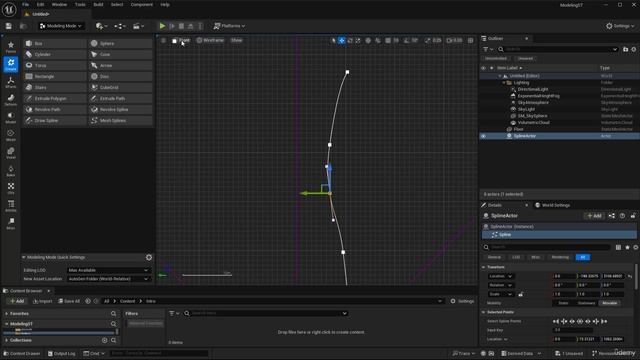This screenshot has height=360, width=640.
Task: Start the Extrude Polygon tool
Action: pyautogui.click(x=55, y=98)
